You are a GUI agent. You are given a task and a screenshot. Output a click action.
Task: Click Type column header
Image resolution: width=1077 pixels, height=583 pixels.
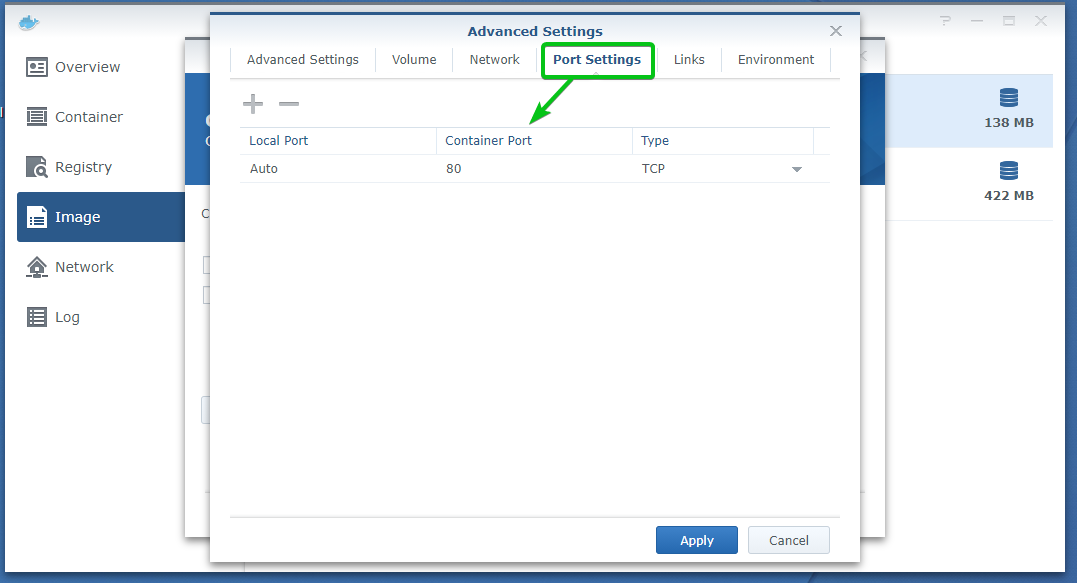tap(723, 141)
